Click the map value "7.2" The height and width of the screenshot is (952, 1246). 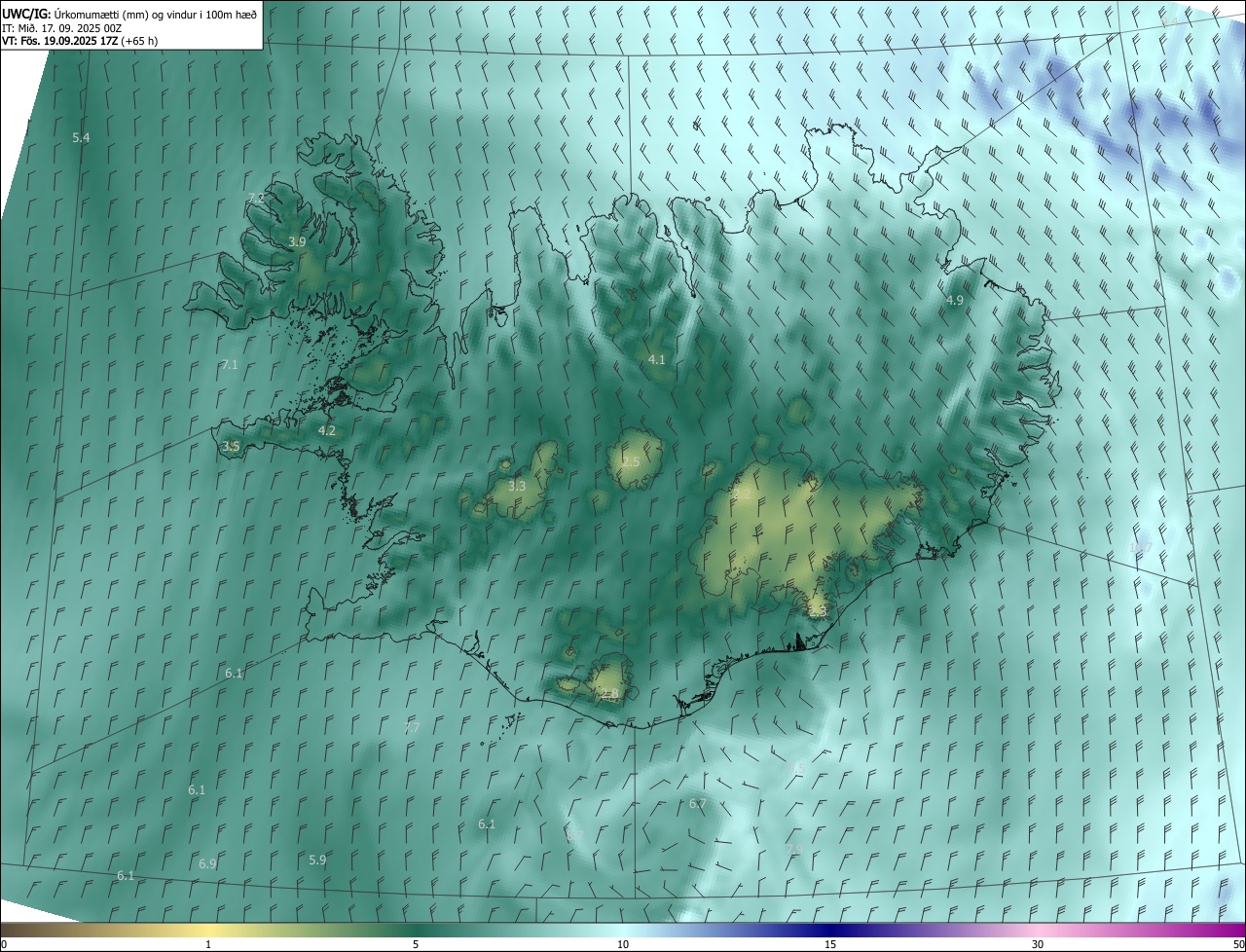click(x=257, y=198)
